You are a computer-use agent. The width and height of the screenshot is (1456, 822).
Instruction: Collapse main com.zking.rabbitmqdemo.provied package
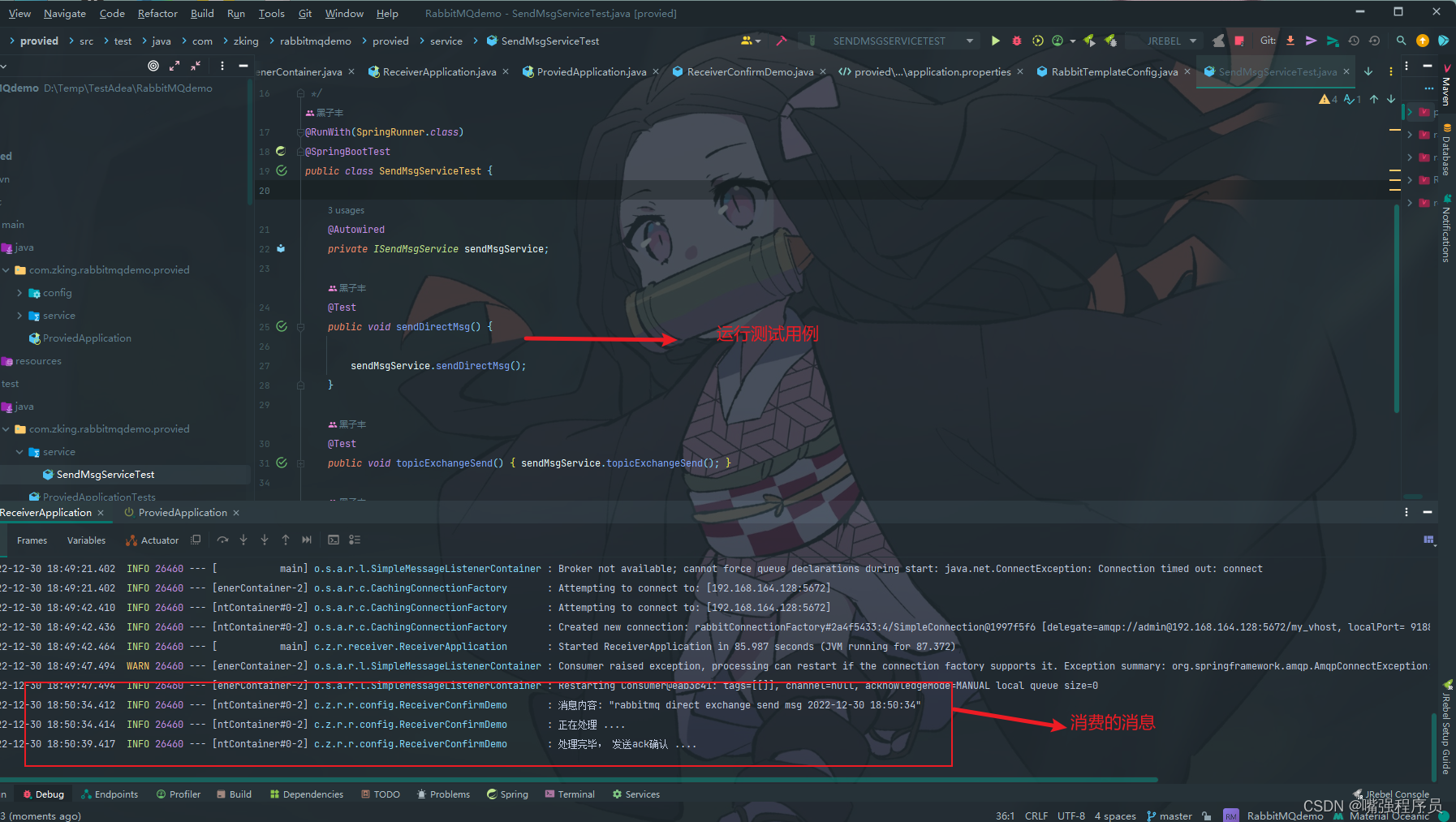coord(6,270)
